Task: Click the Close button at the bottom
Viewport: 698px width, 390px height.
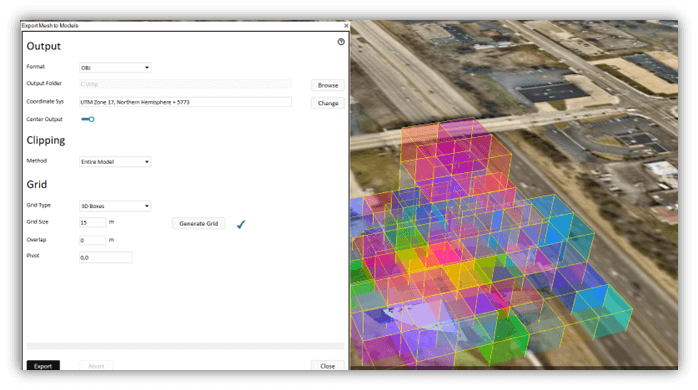Action: (328, 366)
